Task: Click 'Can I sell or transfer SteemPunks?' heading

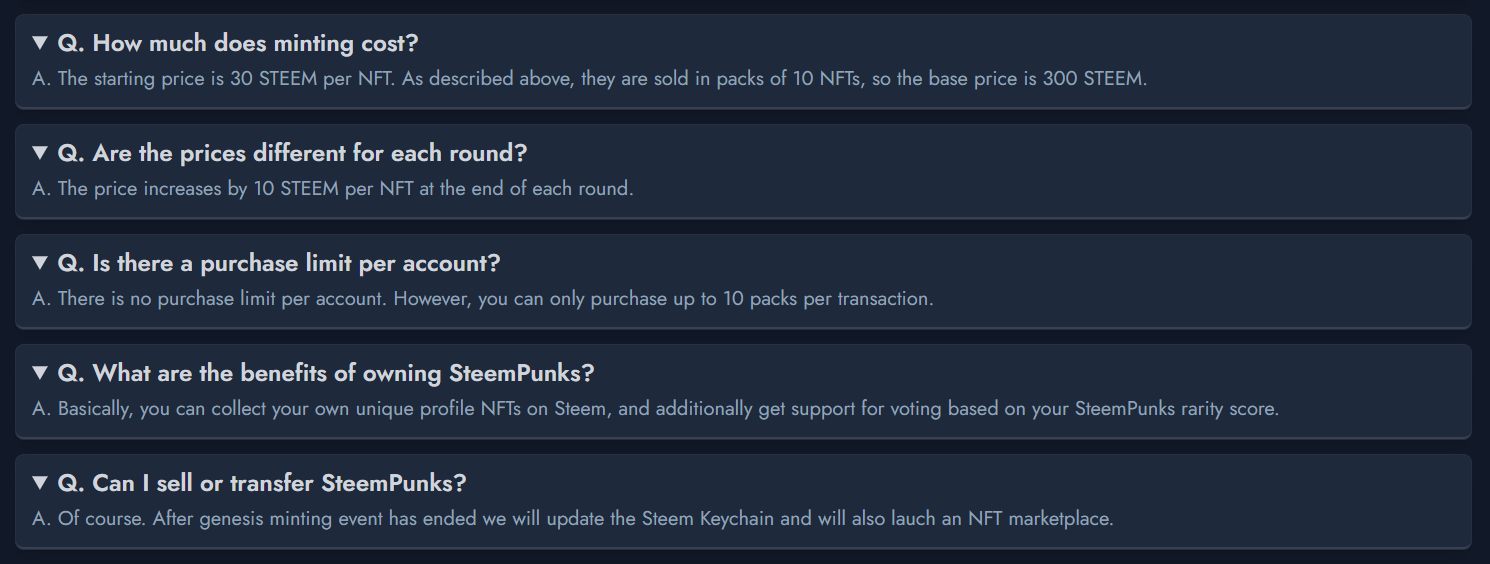Action: tap(262, 483)
